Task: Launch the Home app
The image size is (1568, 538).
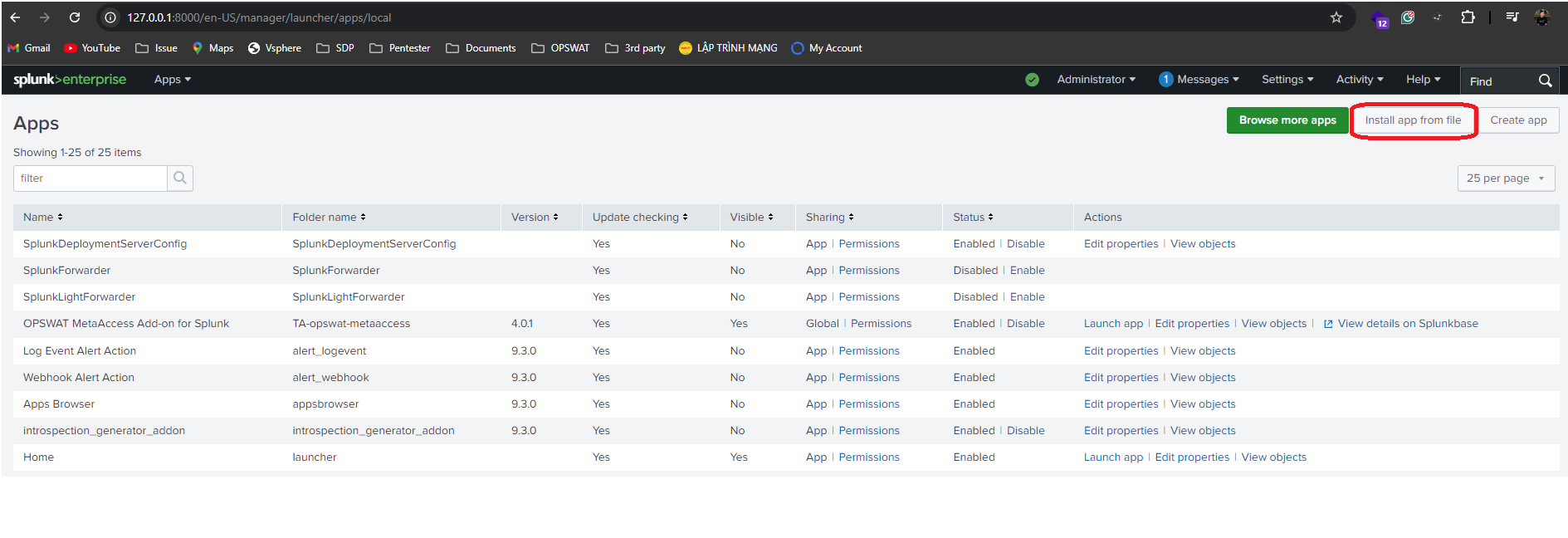Action: 1113,457
